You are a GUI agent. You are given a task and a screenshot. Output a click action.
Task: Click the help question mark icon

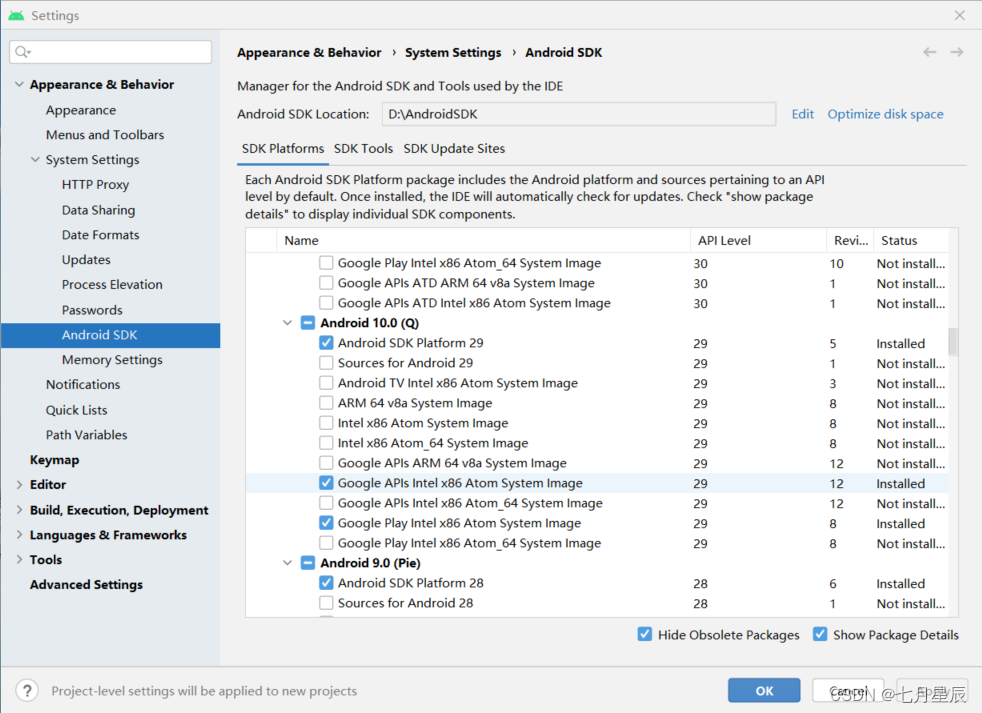[x=28, y=690]
